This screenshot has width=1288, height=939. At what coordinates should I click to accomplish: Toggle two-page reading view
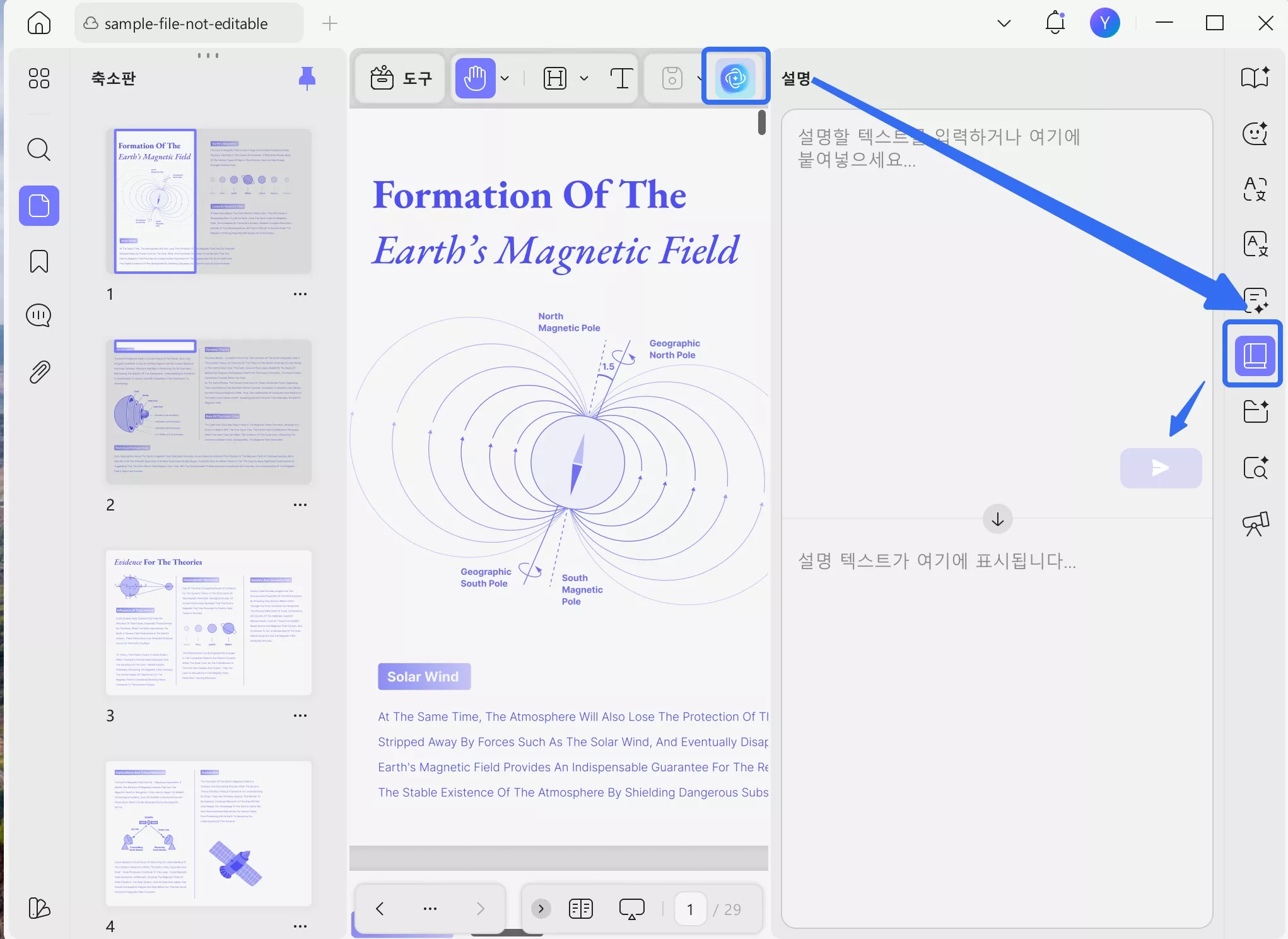(580, 909)
